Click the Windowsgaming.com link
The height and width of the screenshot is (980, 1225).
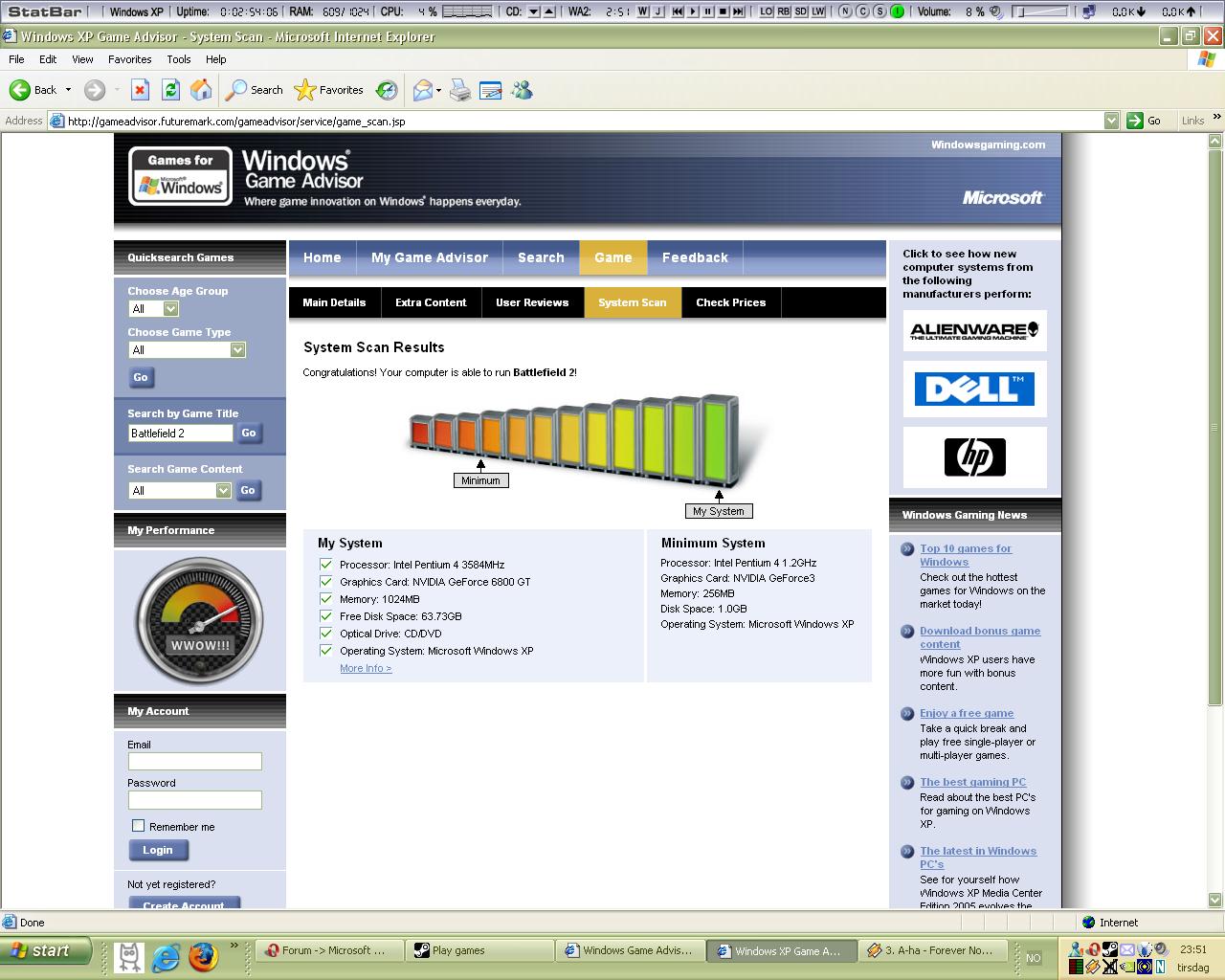(988, 145)
